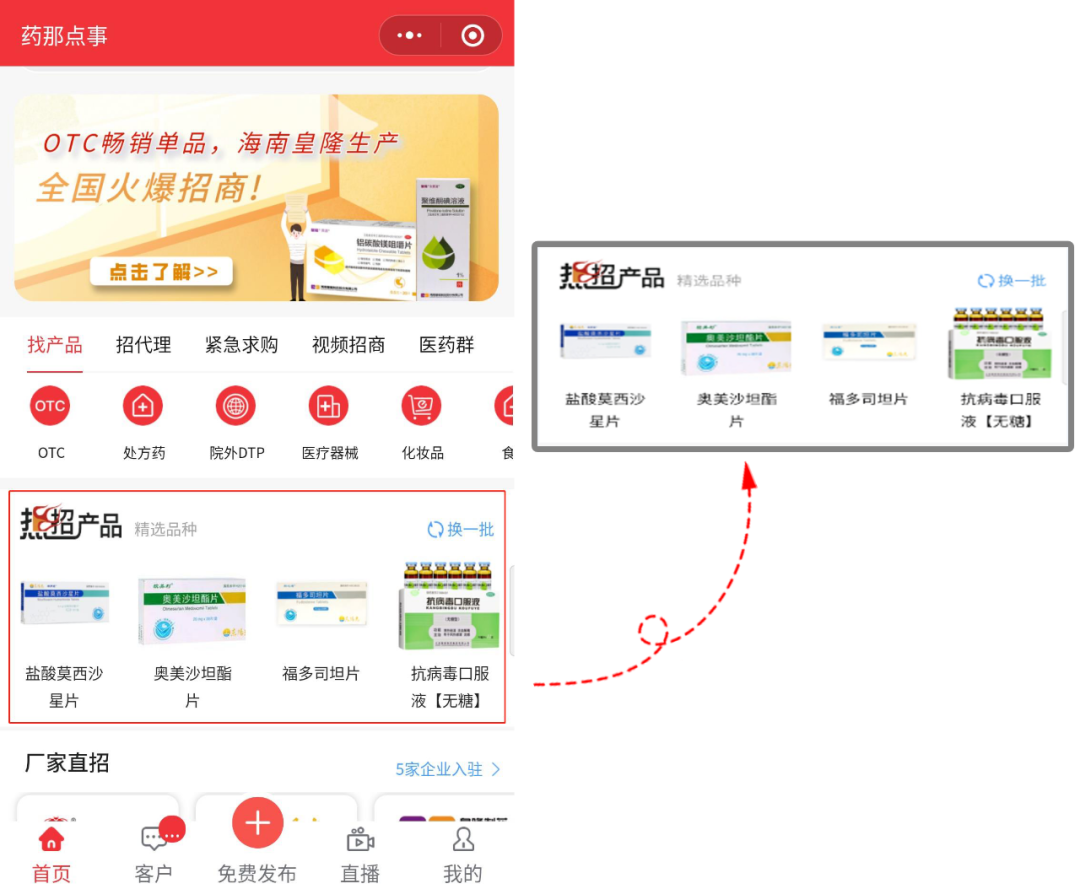Select the 医疗器械 category icon

coord(329,406)
